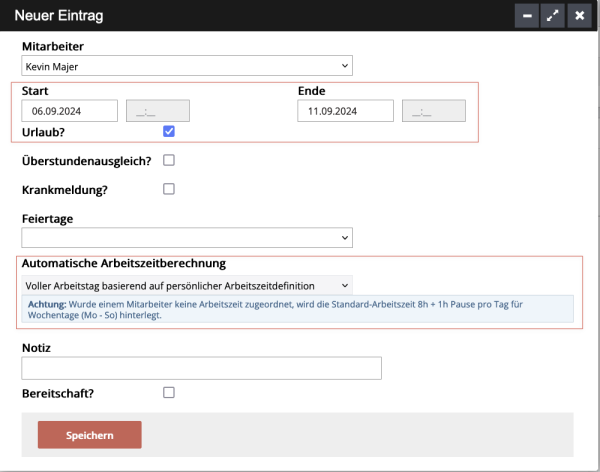This screenshot has width=600, height=472.
Task: Uncheck the Urlaub checkbox
Action: (169, 131)
